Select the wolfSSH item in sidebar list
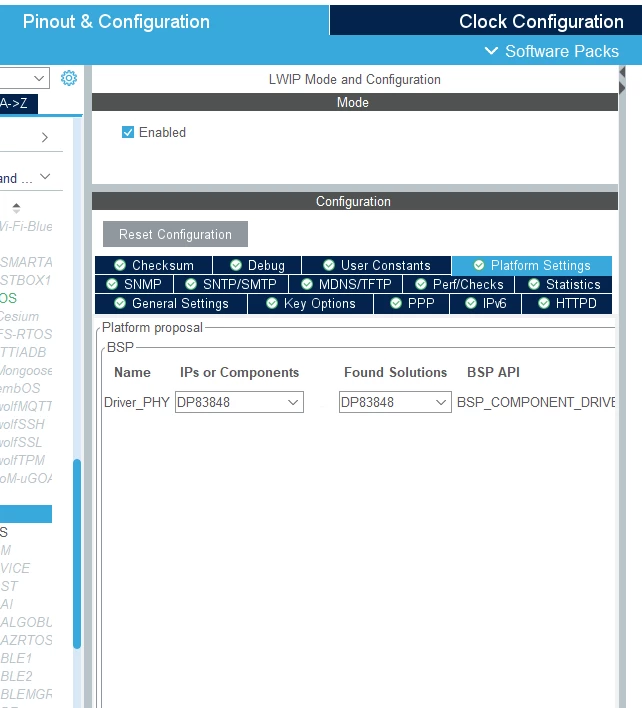The image size is (642, 708). [23, 424]
